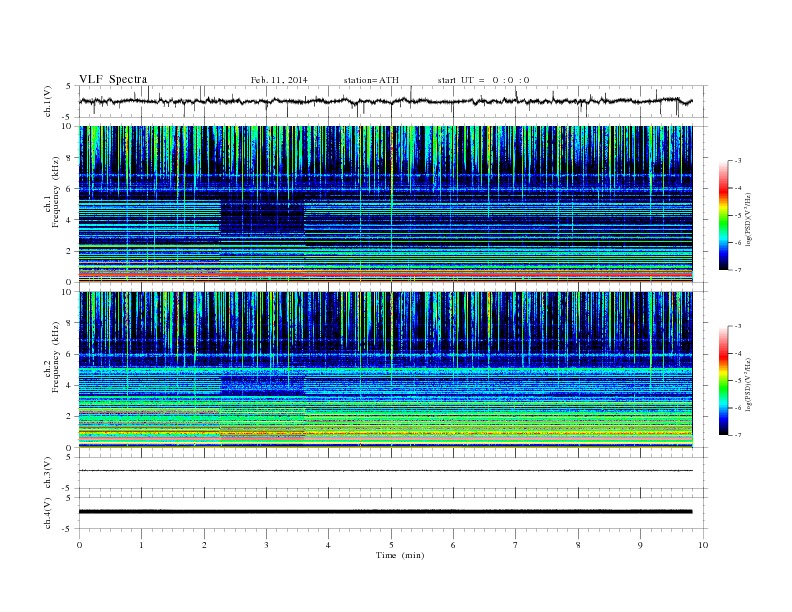
Task: Click inside the ch.1 spectrogram panel
Action: (385, 204)
